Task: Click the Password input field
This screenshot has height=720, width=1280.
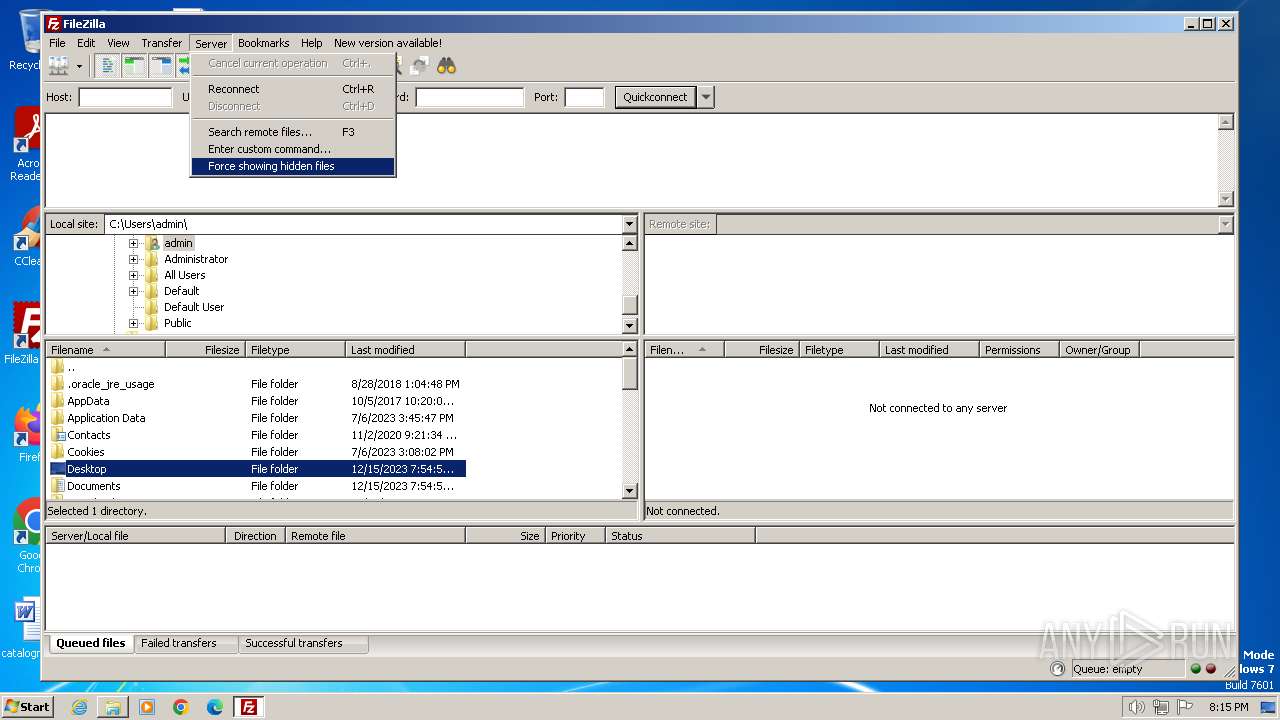Action: tap(469, 97)
